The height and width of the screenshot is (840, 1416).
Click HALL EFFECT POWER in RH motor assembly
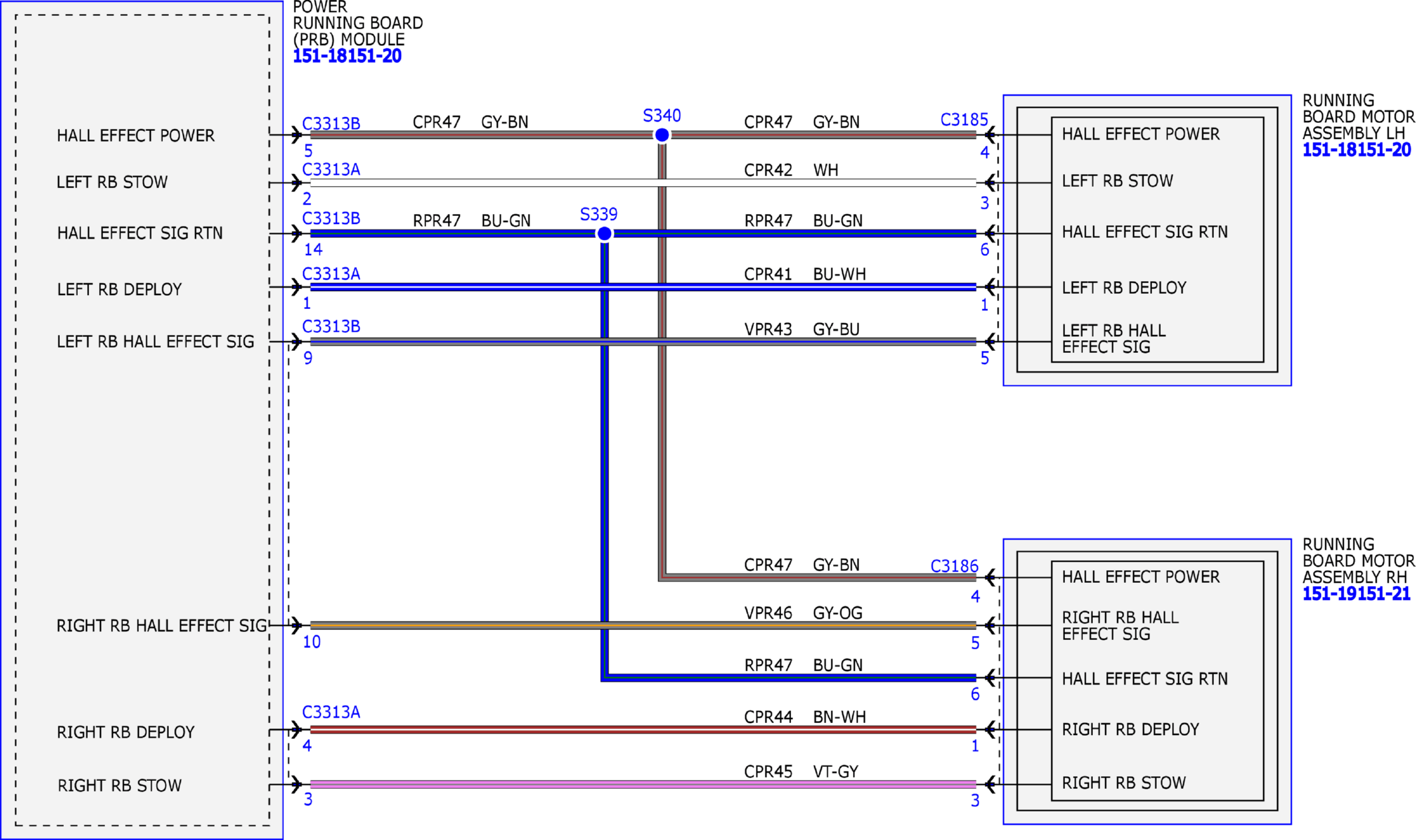tap(1141, 577)
